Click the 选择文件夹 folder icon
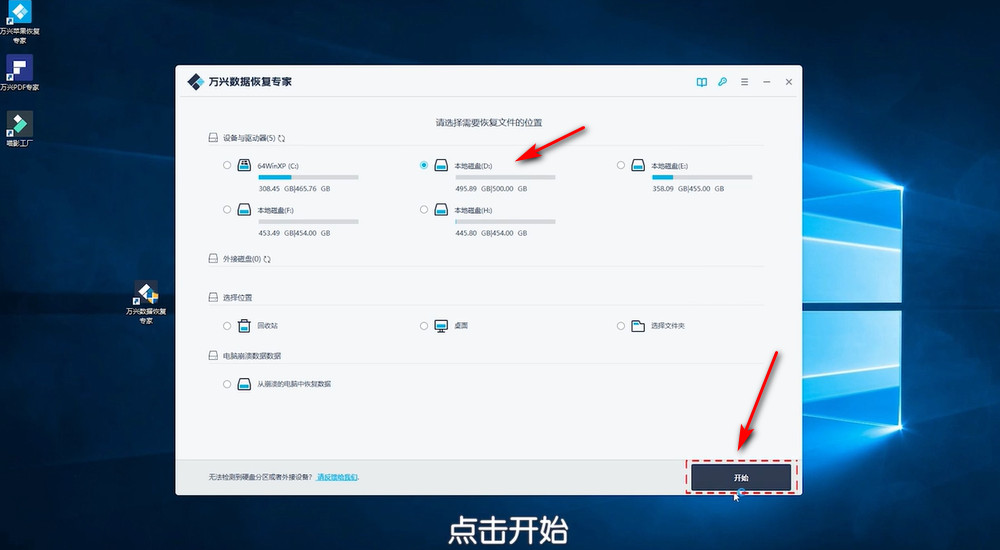The height and width of the screenshot is (550, 1000). pos(638,326)
